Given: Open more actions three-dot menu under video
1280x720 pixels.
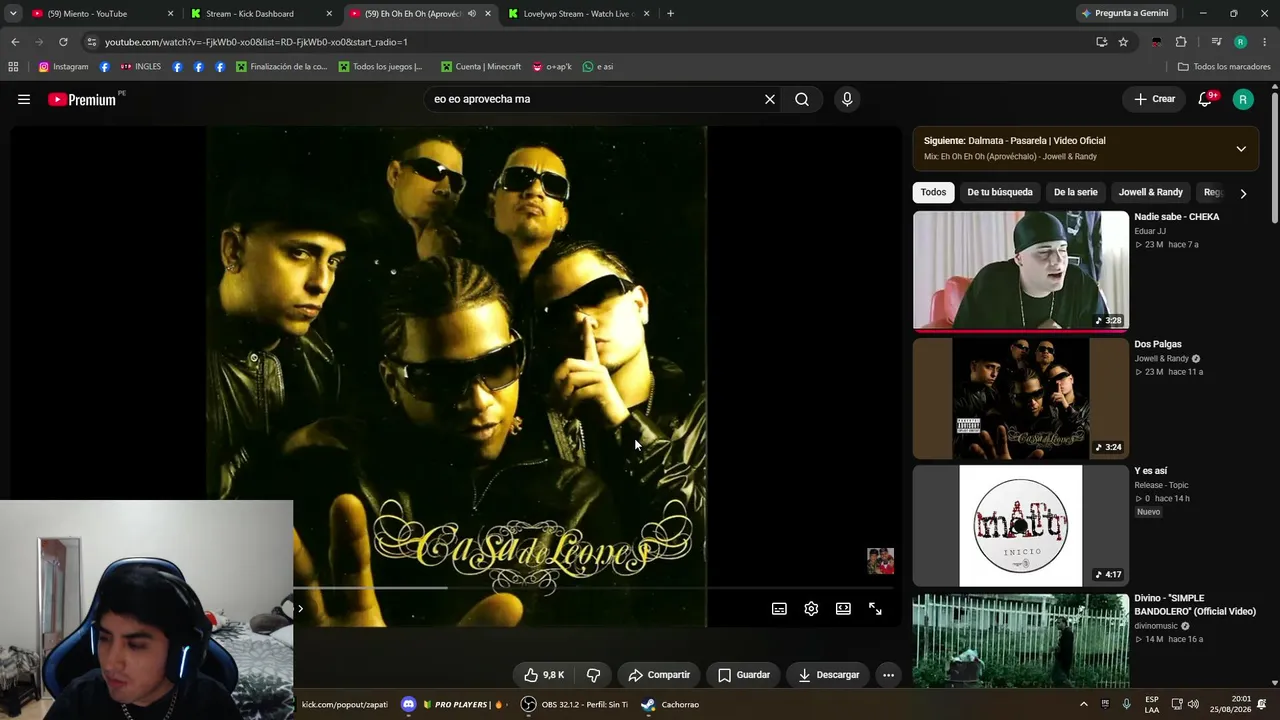Looking at the screenshot, I should coord(888,675).
